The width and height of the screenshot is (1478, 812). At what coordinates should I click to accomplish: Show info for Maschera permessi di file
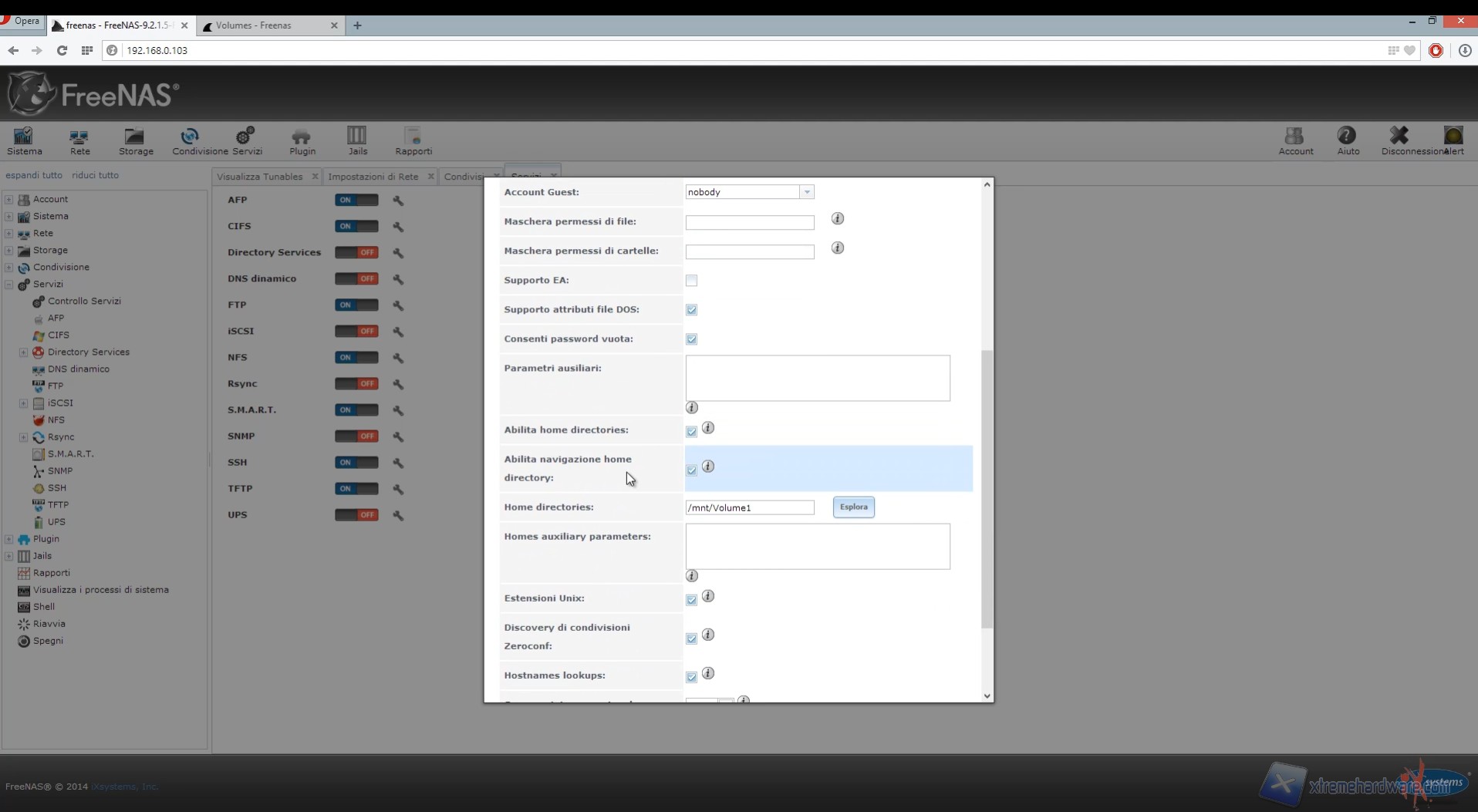(x=837, y=219)
